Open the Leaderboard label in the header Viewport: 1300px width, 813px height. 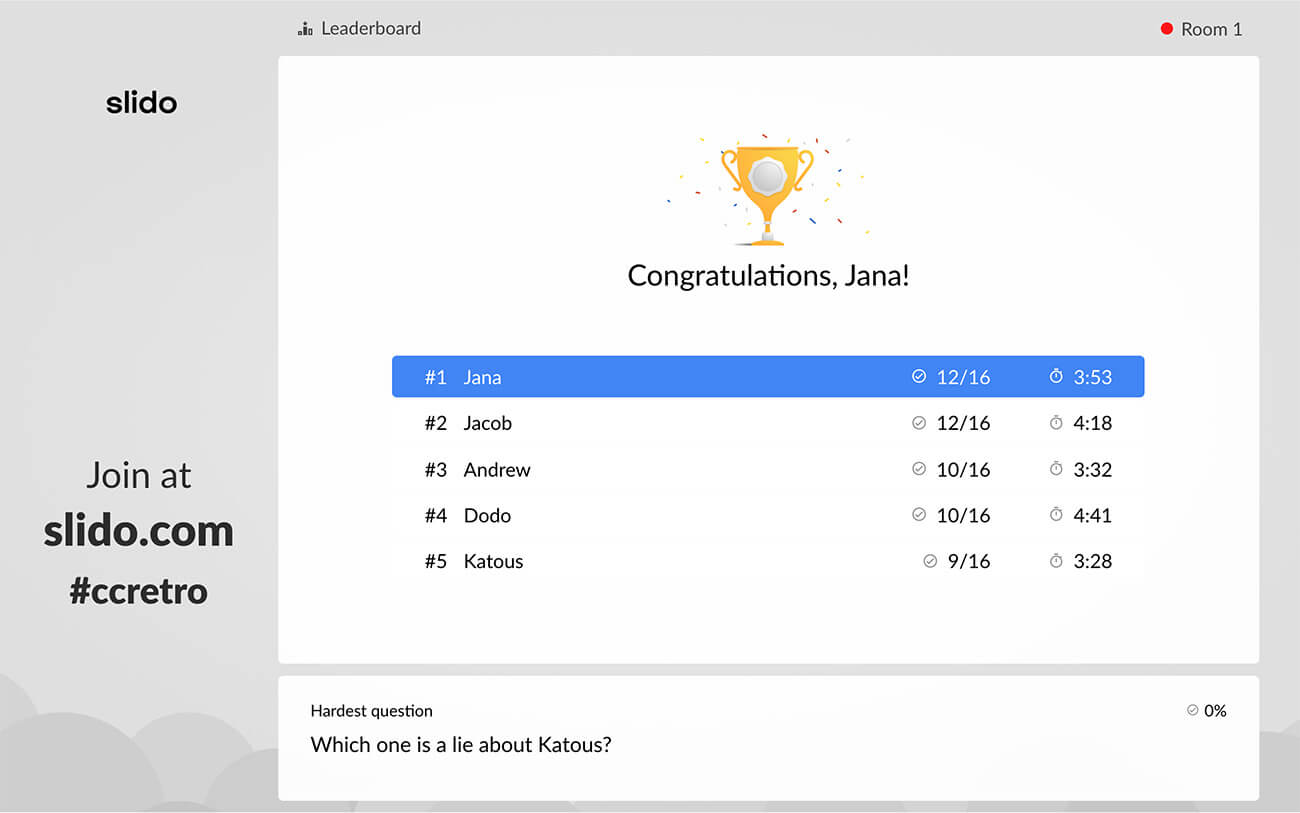click(370, 29)
